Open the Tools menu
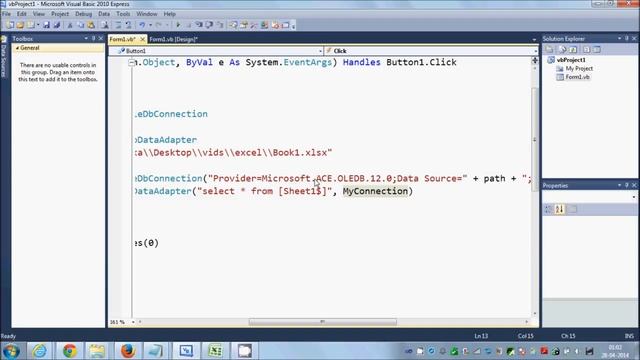Screen dimensions: 640x360 (123, 14)
